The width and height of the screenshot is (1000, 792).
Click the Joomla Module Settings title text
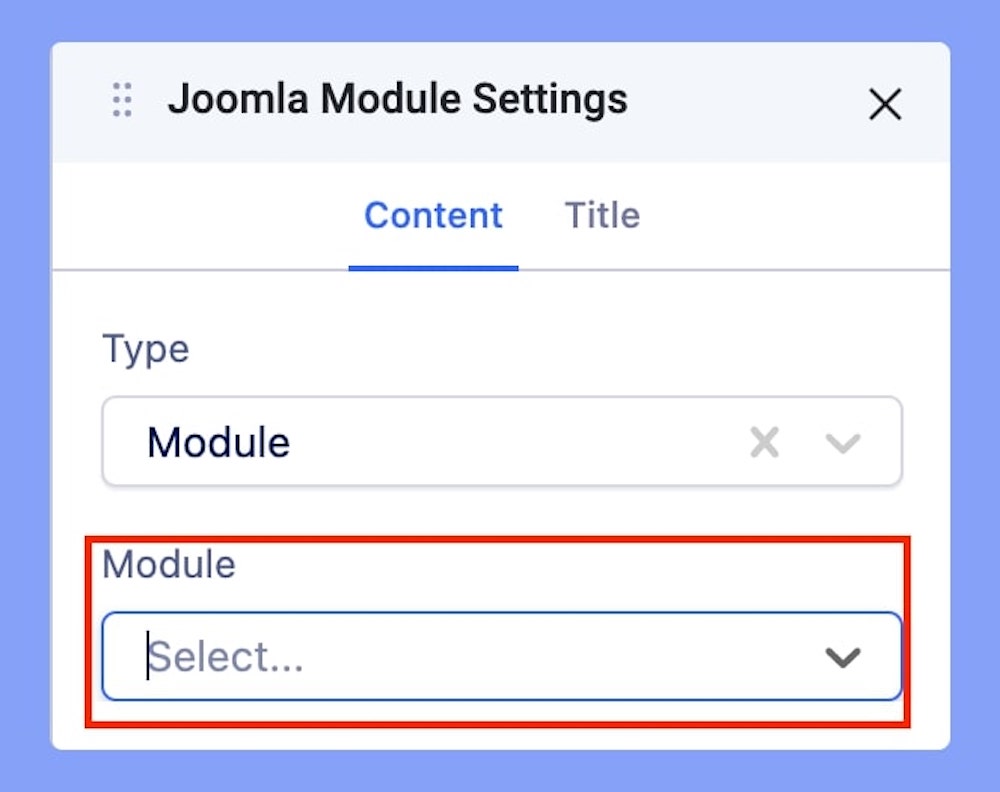click(x=397, y=100)
